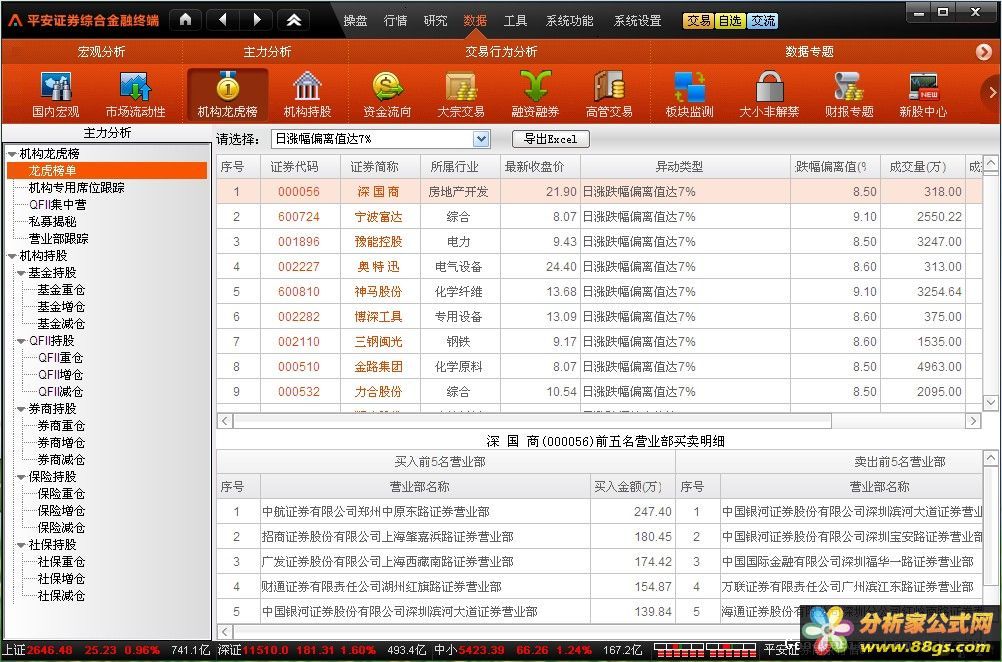Click the yellow 交易 button
The image size is (1002, 662).
[x=698, y=21]
